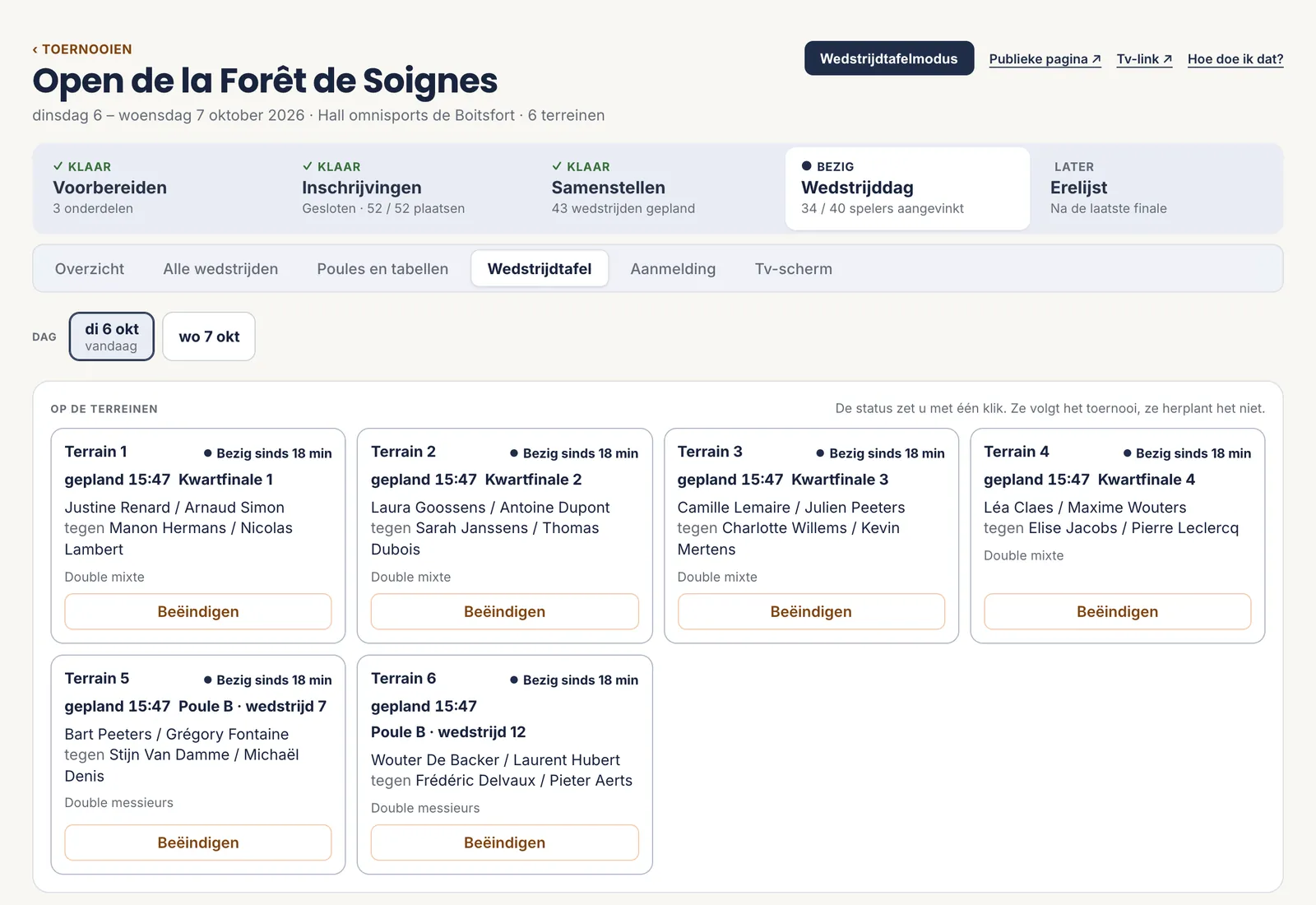Open the Tv-link external link

pos(1144,59)
